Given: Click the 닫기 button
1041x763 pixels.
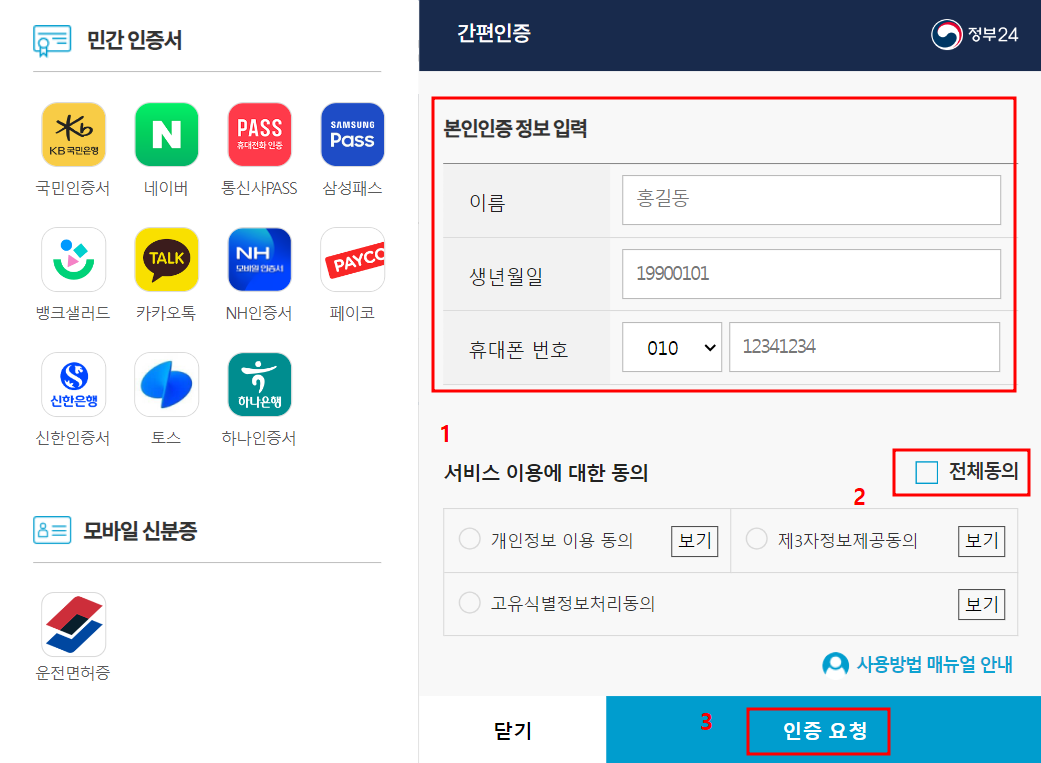Looking at the screenshot, I should [x=513, y=730].
